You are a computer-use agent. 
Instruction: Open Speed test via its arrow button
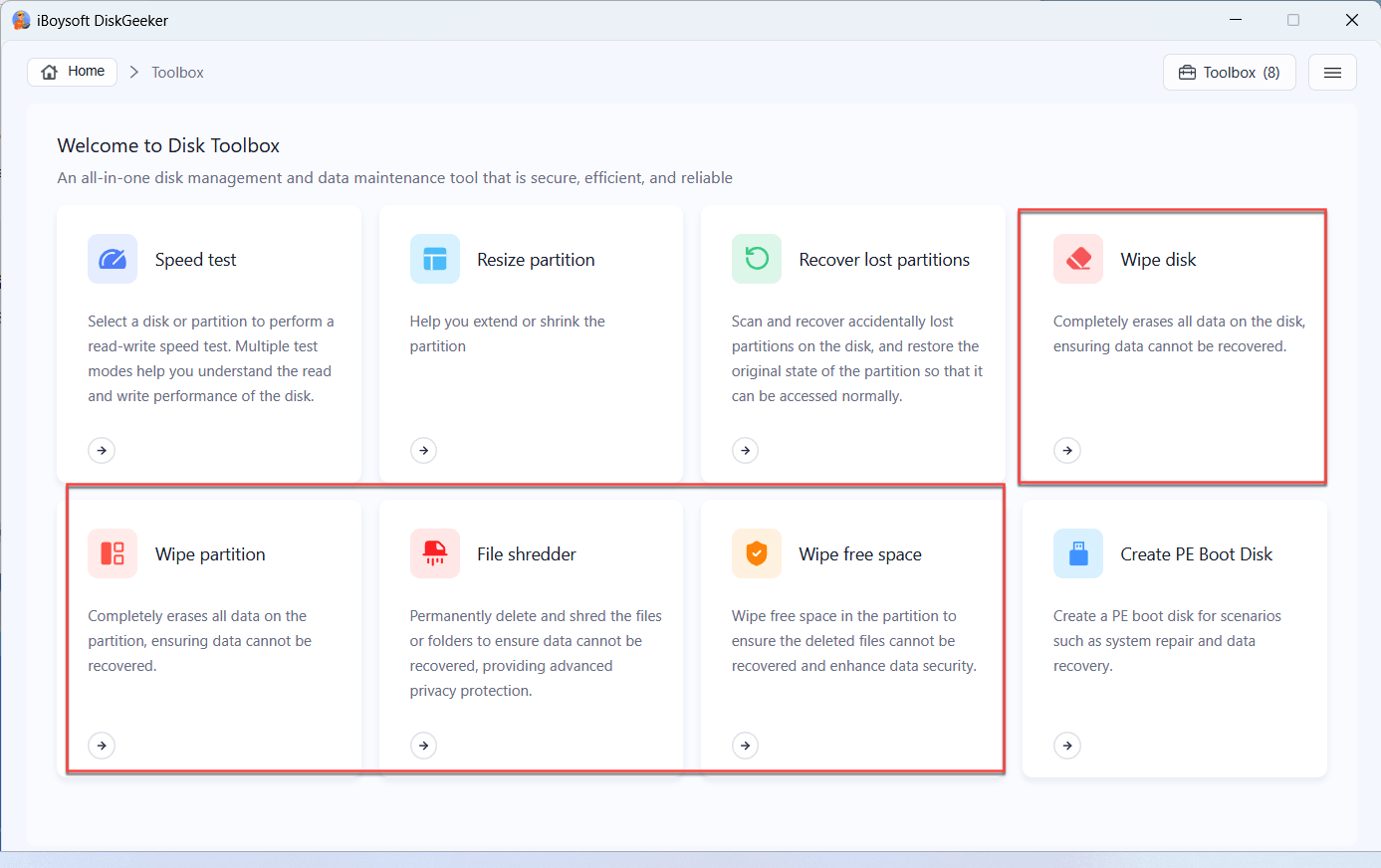(x=102, y=450)
